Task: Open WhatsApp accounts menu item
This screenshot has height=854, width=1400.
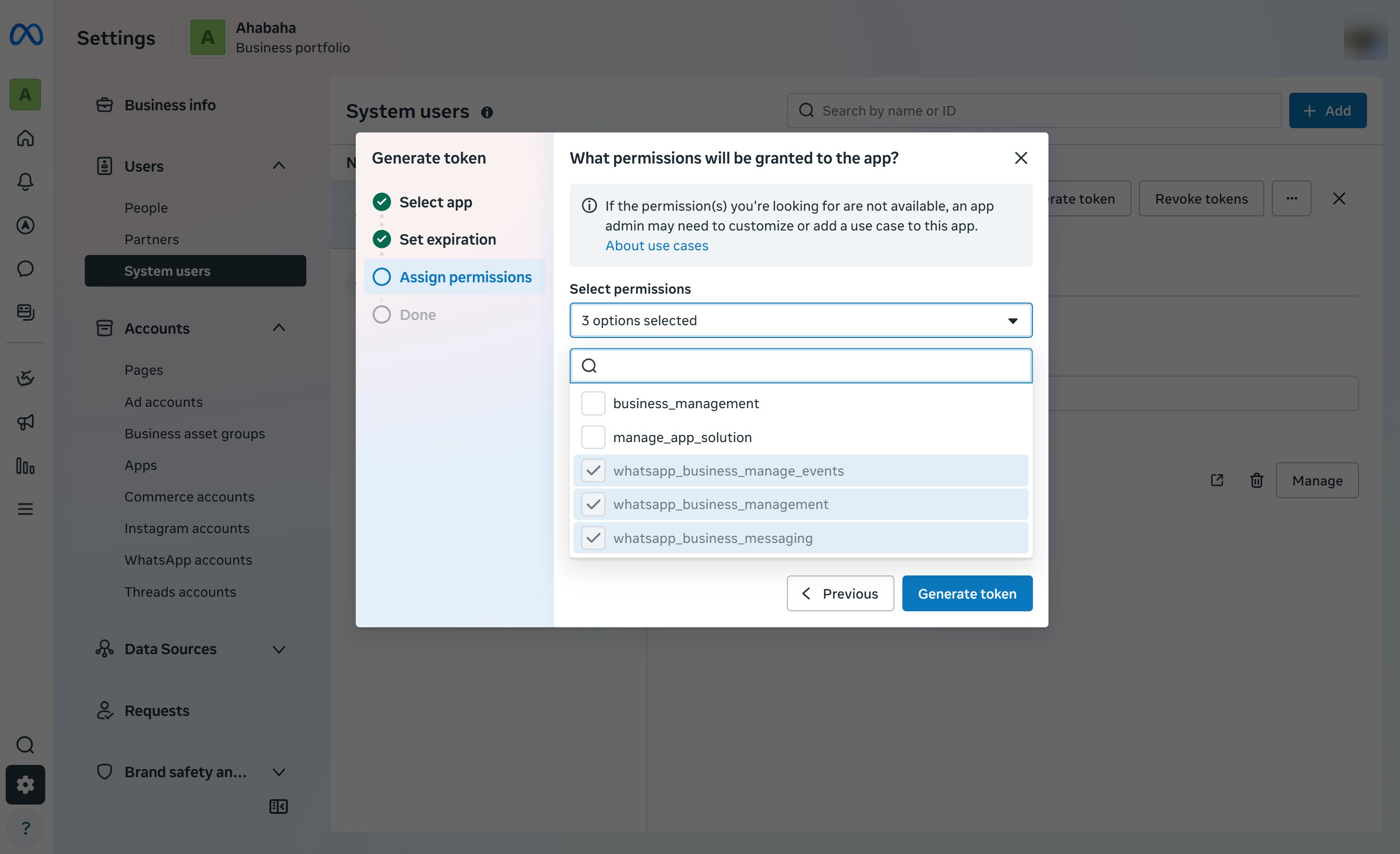Action: 188,560
